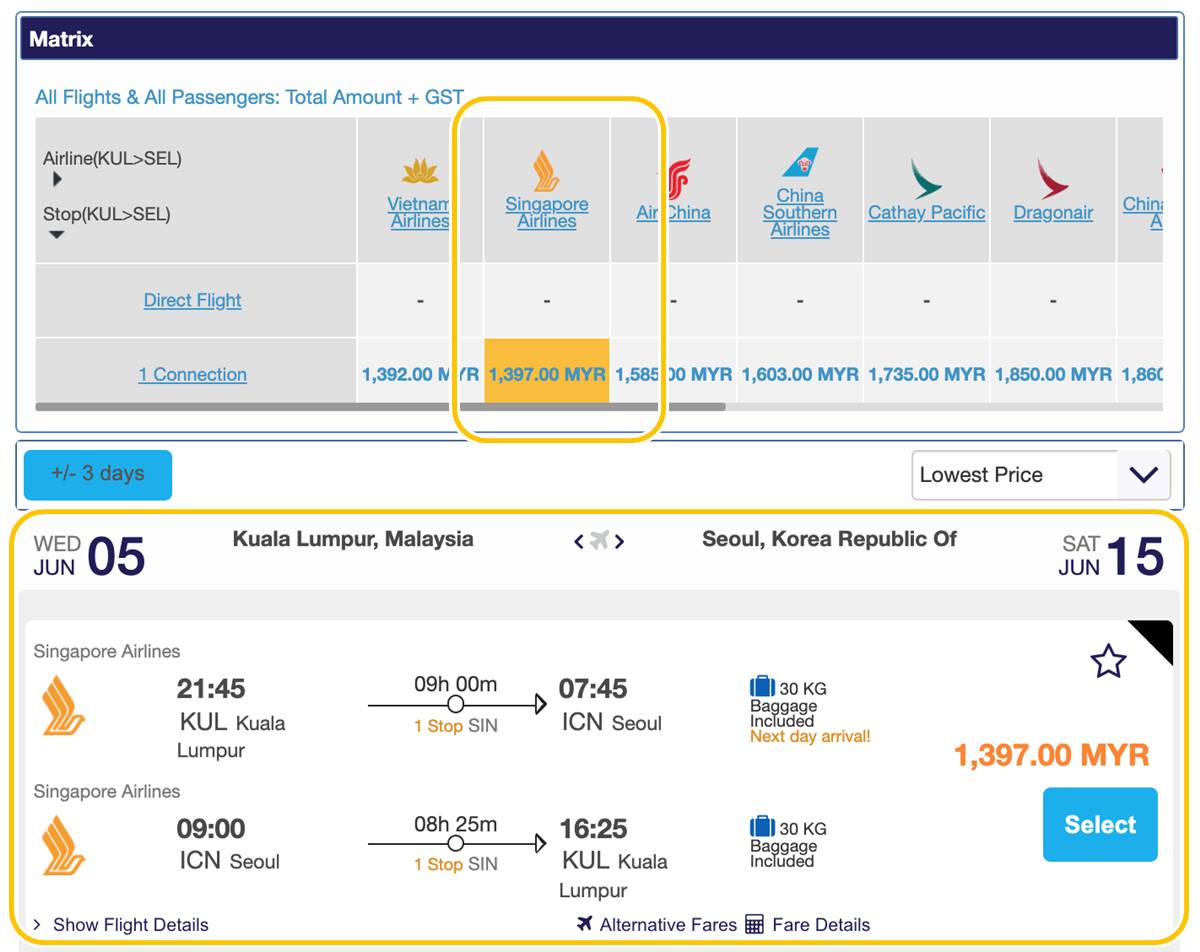Click the right arrow beside the plane icon
The image size is (1200, 952).
point(620,541)
